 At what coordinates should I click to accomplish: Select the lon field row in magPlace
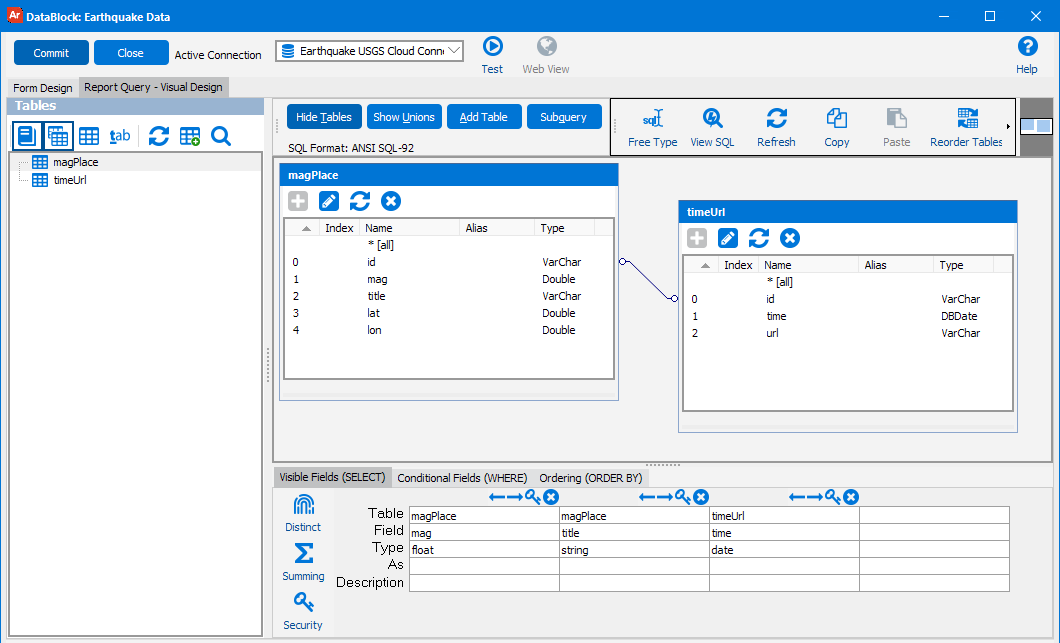point(448,330)
